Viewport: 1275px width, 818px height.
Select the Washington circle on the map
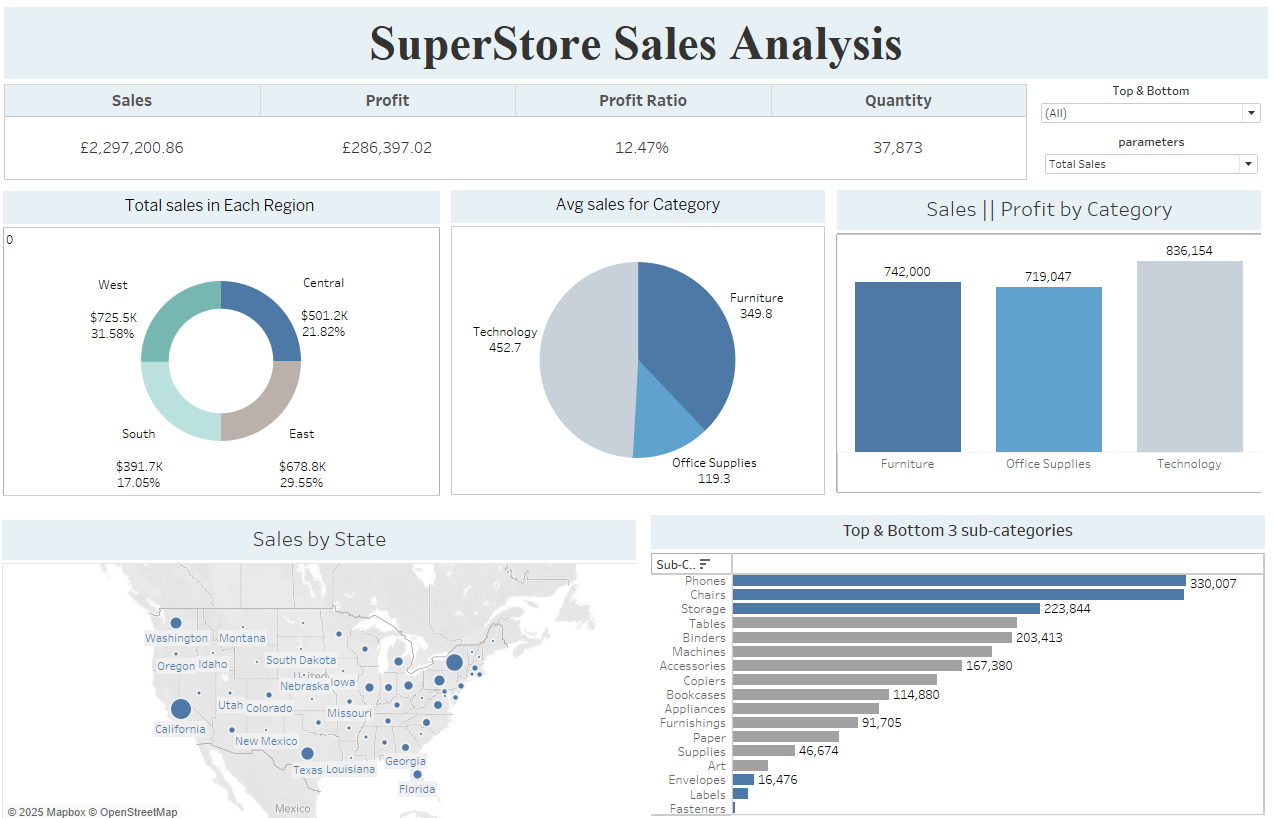click(x=176, y=623)
